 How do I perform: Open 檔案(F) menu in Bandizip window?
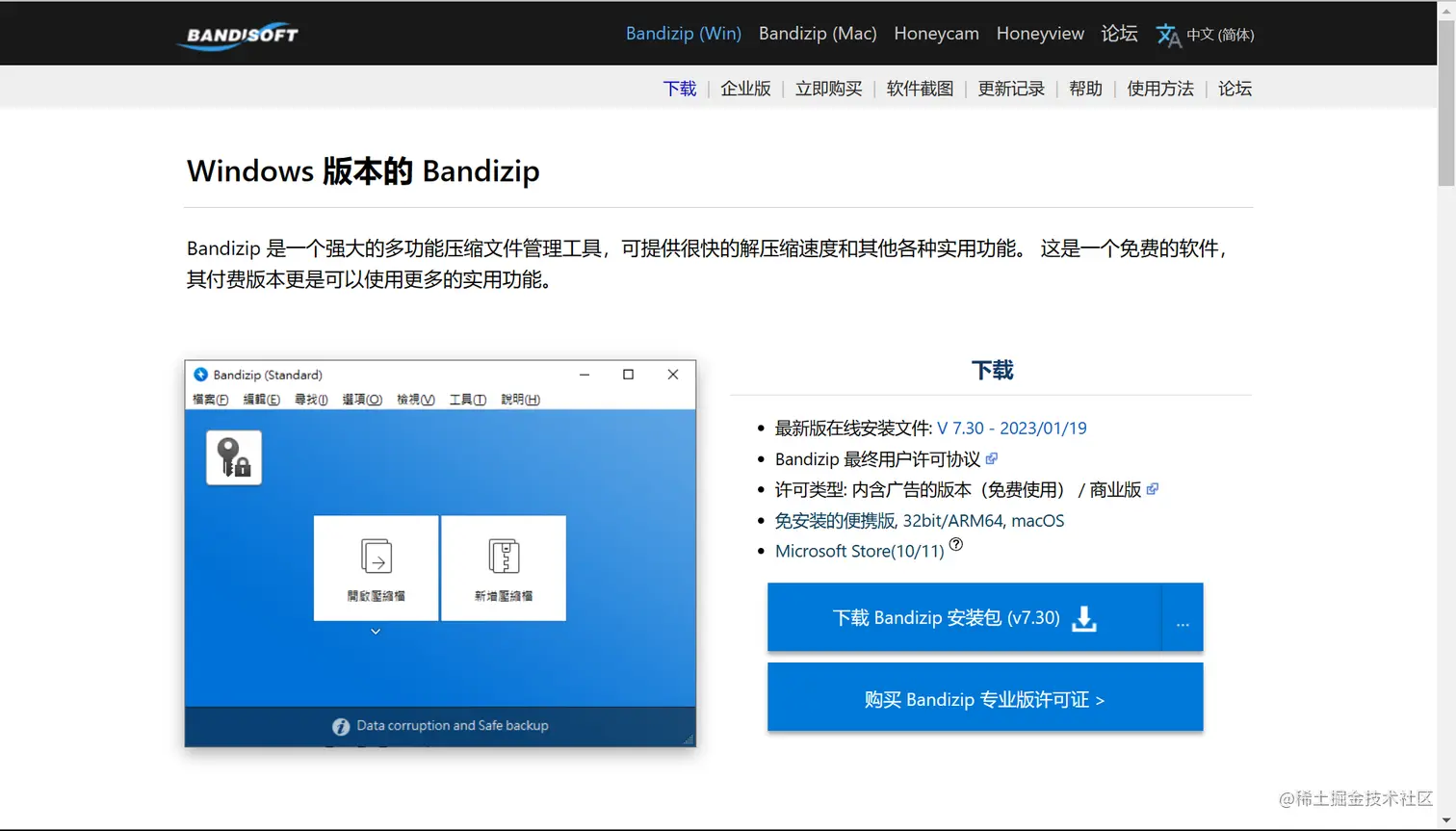[210, 400]
